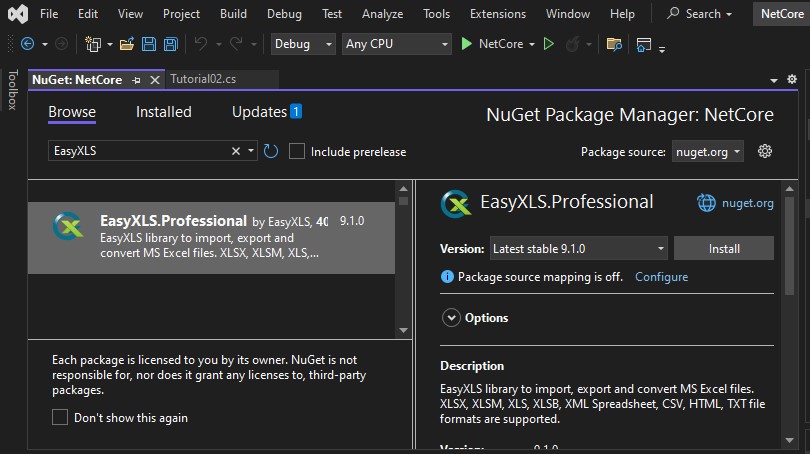Open the nuget.org link in details pane

(747, 203)
